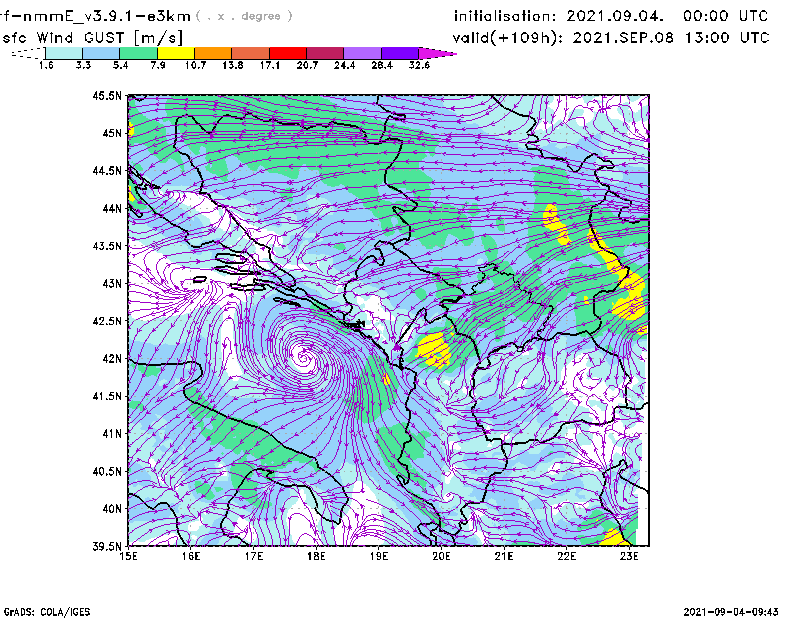Click the '42.5N' latitude label
Screen dimensions: 800x618
(107, 321)
